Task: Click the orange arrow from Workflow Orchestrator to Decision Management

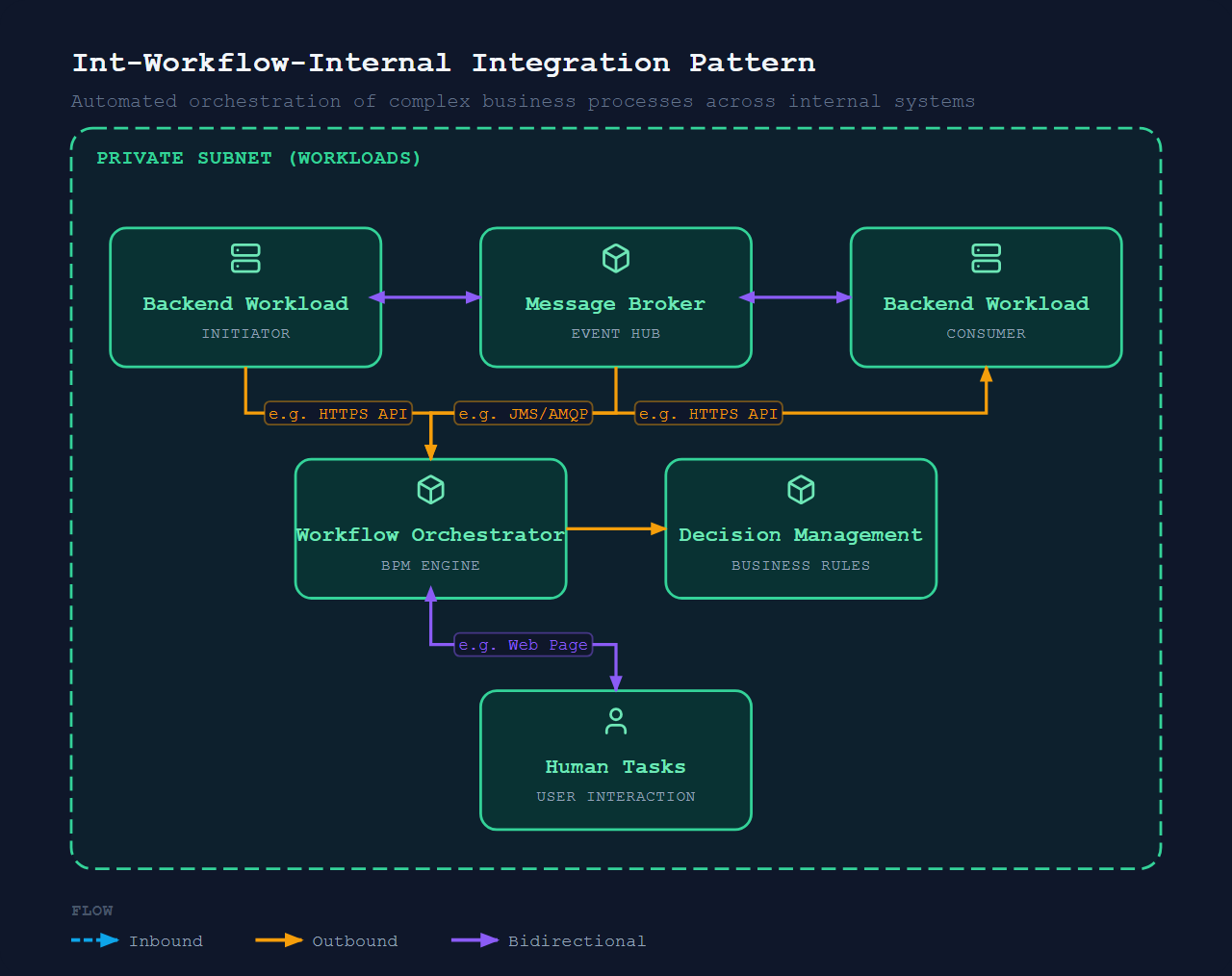Action: point(616,528)
